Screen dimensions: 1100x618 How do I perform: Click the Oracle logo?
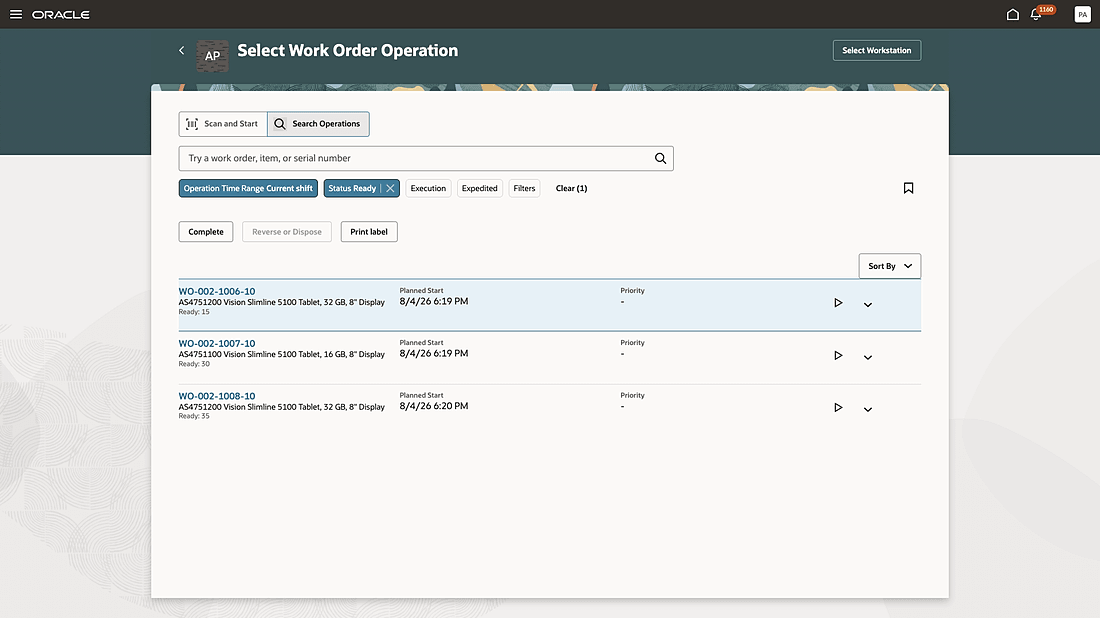pos(60,15)
